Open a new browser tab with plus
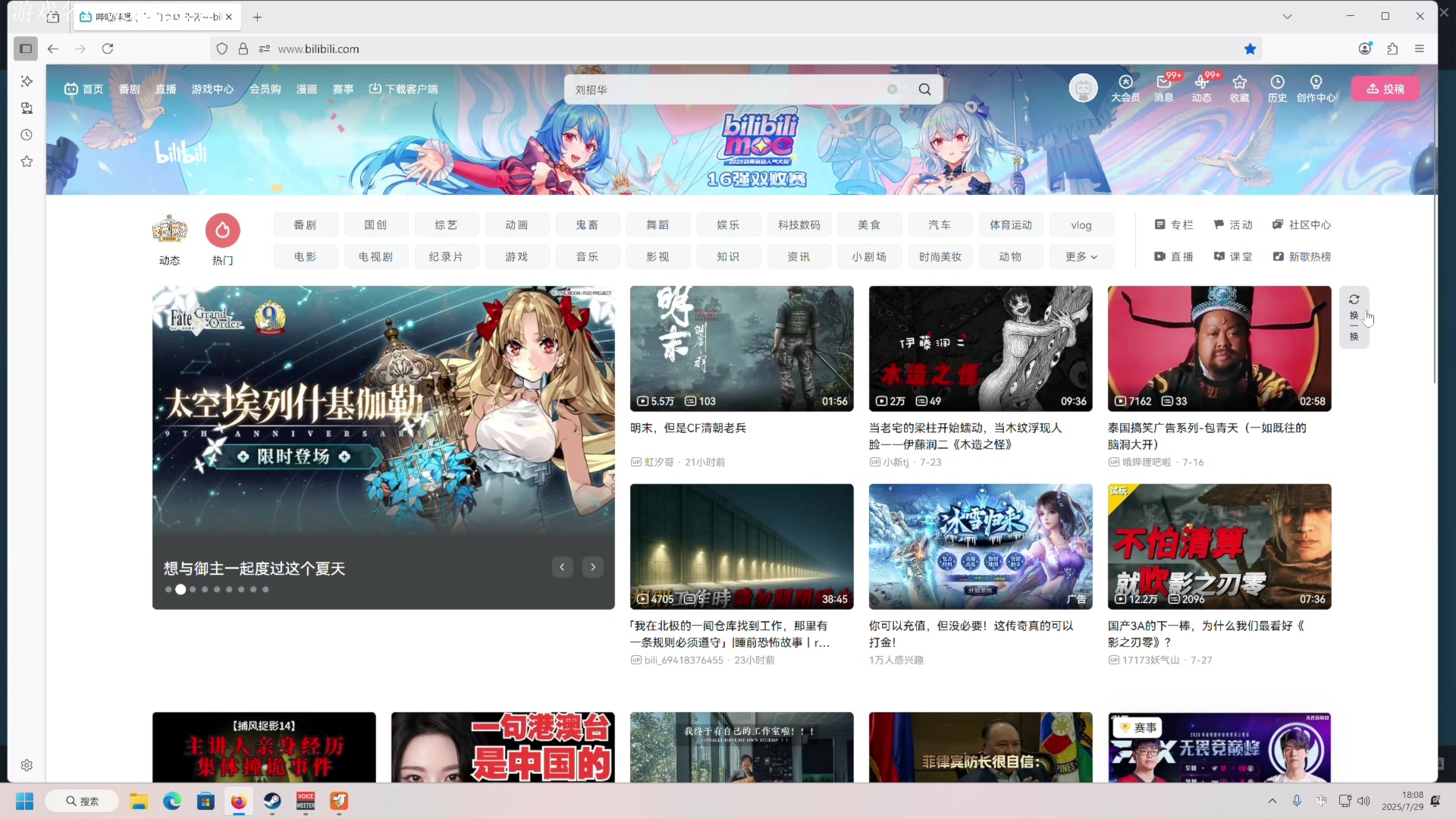 (x=257, y=17)
